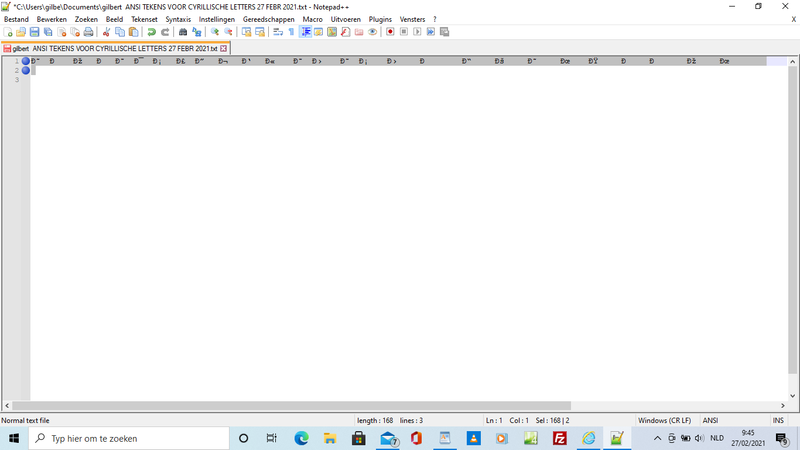Save the current file via toolbar

[x=34, y=32]
